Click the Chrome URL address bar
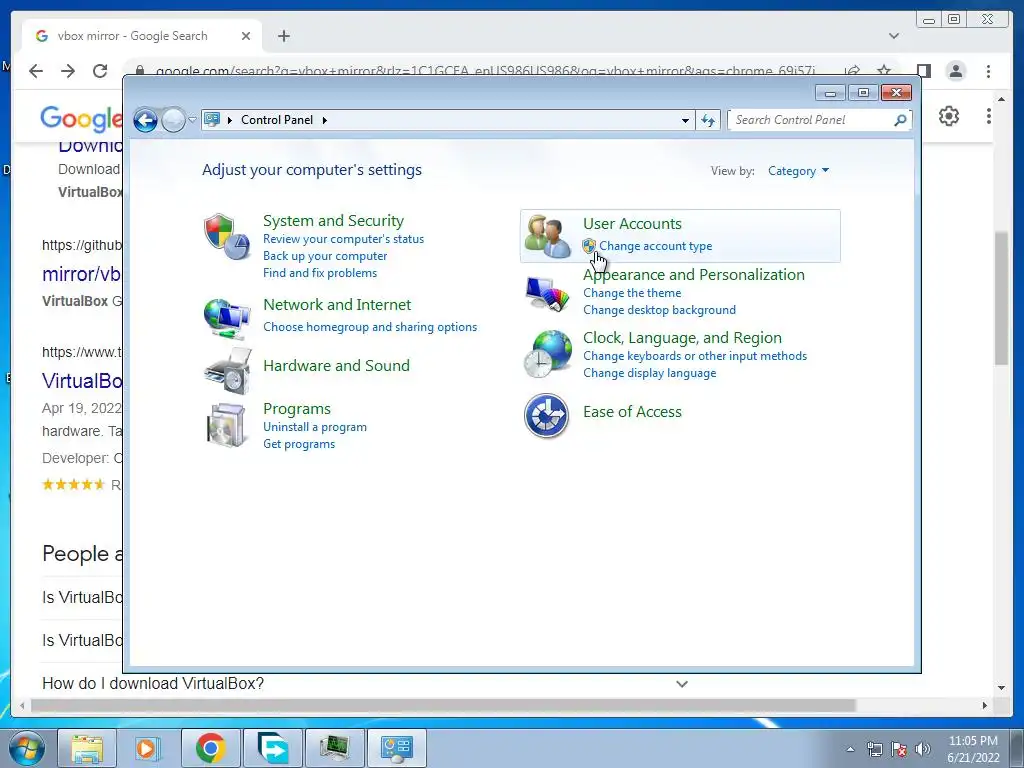 484,71
